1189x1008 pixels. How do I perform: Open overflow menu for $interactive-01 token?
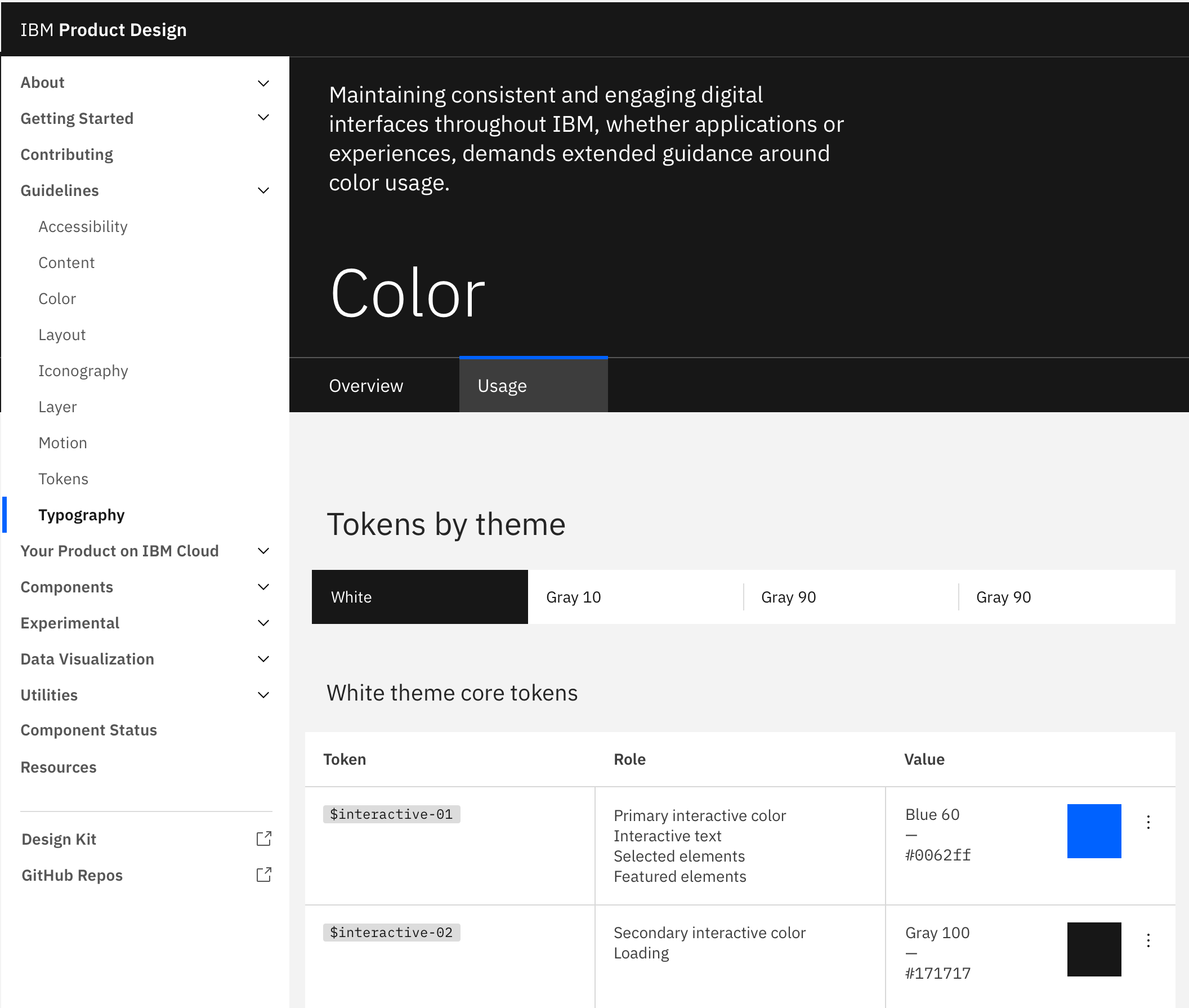click(1148, 822)
